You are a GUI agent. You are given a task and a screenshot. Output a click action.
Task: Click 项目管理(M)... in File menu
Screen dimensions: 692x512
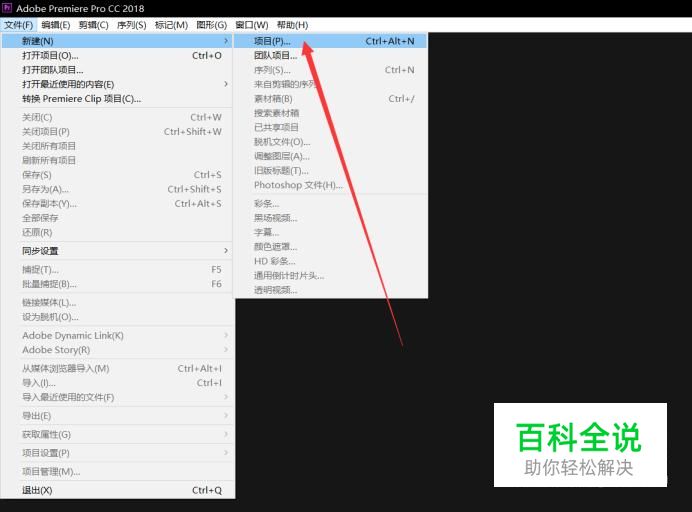(x=117, y=472)
